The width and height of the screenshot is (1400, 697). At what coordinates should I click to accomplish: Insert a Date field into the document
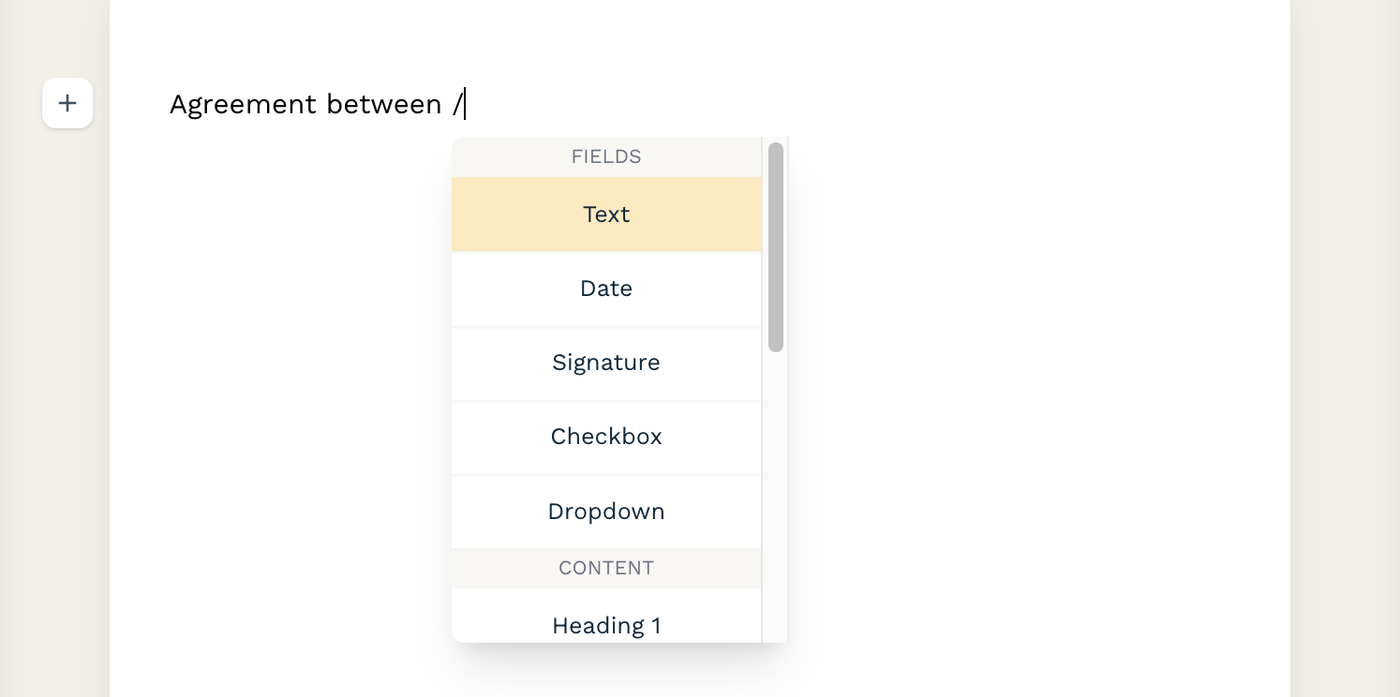pos(605,288)
